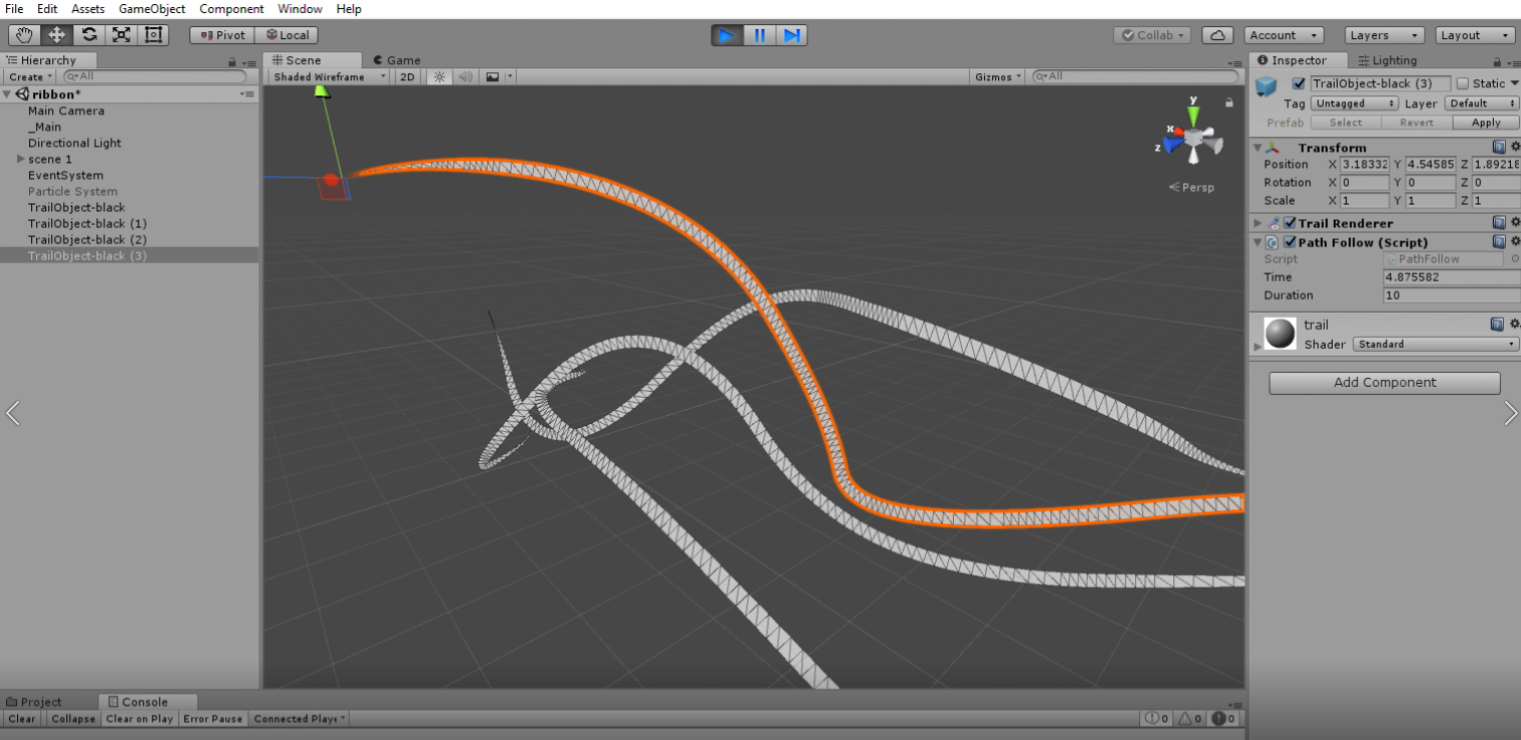Toggle Clear on Play button
This screenshot has width=1521, height=740.
coord(140,719)
